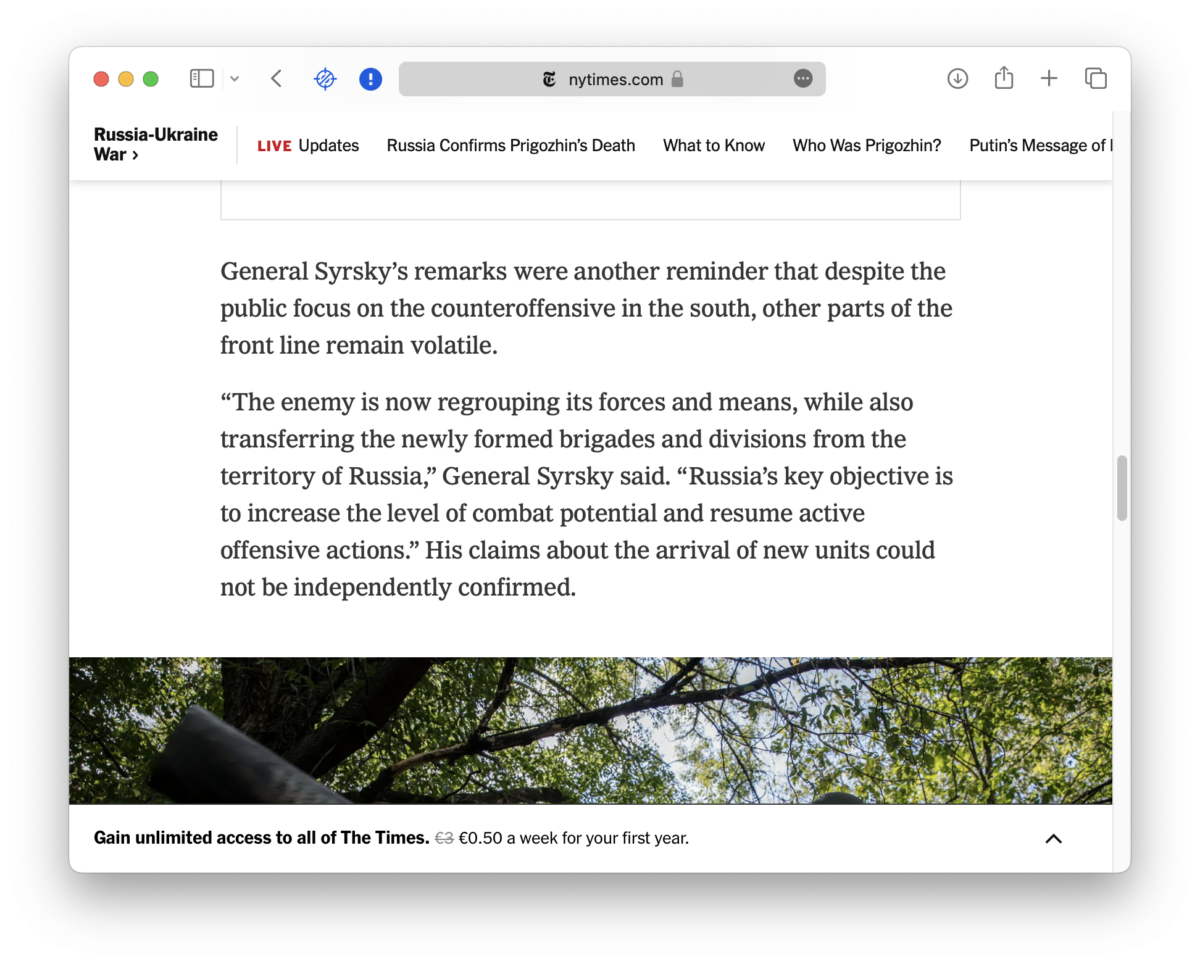Show the tab overview icon
This screenshot has width=1200, height=964.
pos(1095,79)
